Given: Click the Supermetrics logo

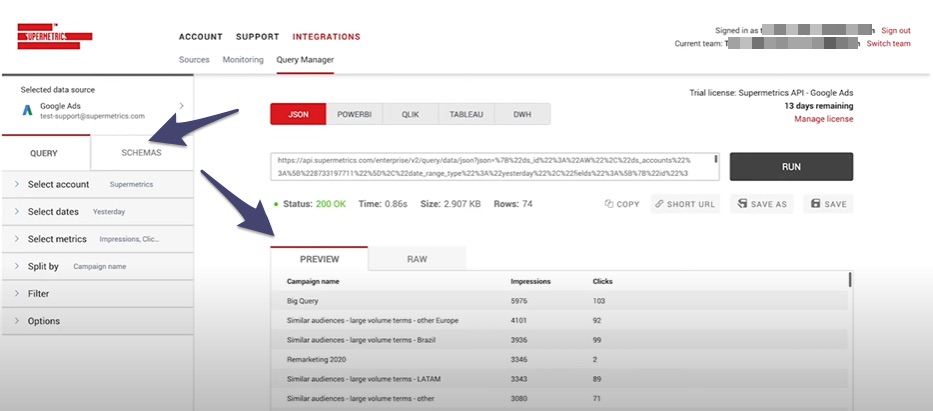Looking at the screenshot, I should pos(55,36).
